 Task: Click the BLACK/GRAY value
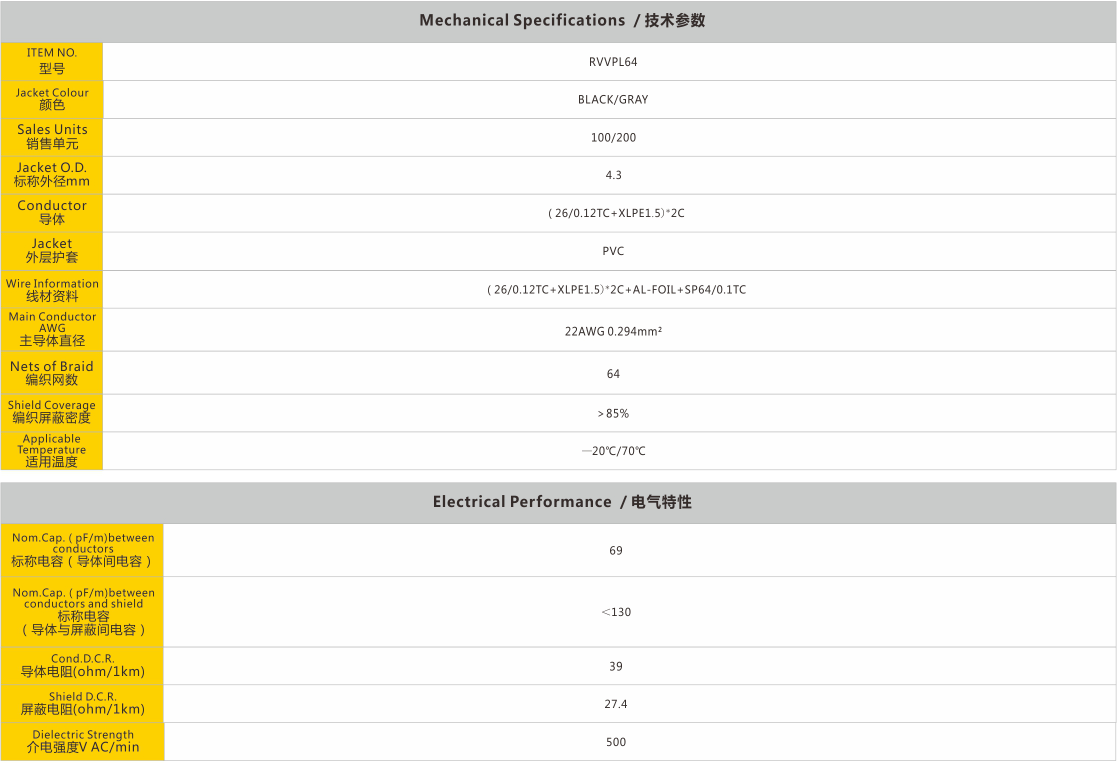(613, 100)
